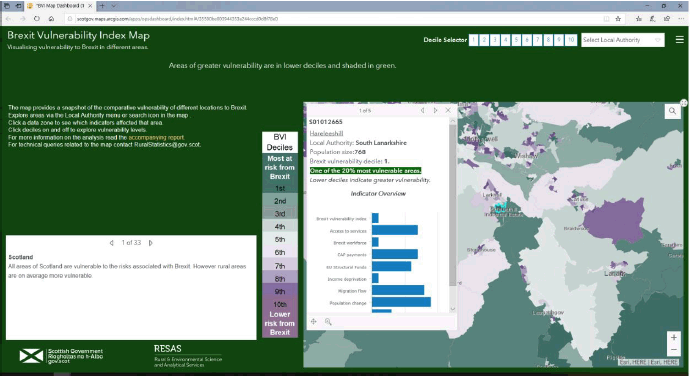
Task: Click the Migration flow bar
Action: coord(398,290)
